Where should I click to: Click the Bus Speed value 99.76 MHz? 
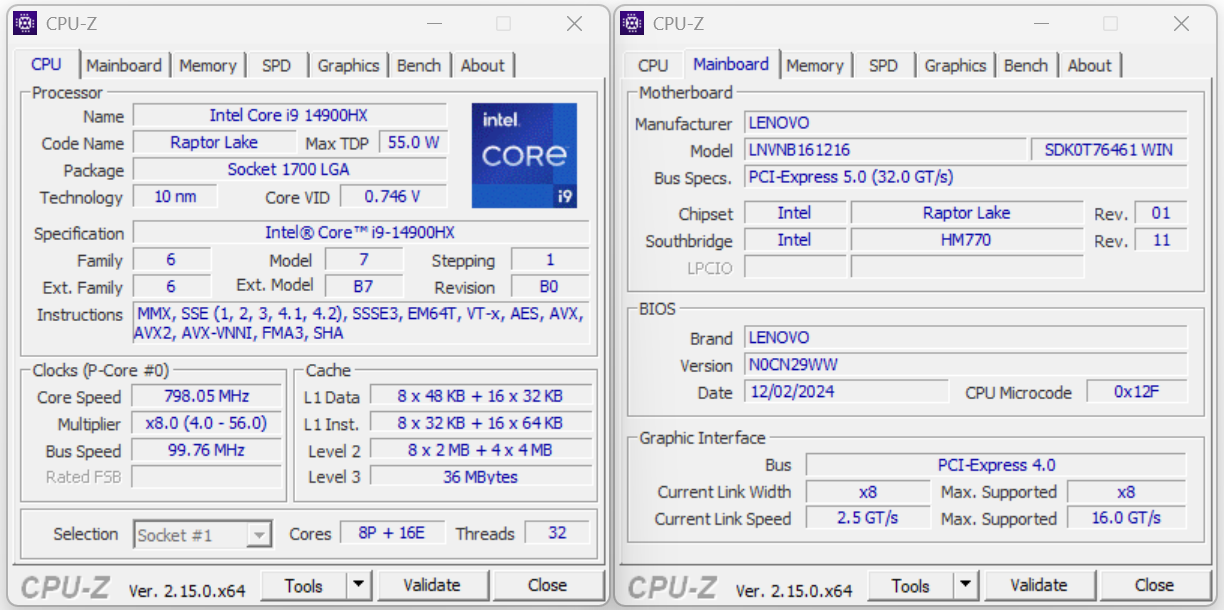coord(207,450)
